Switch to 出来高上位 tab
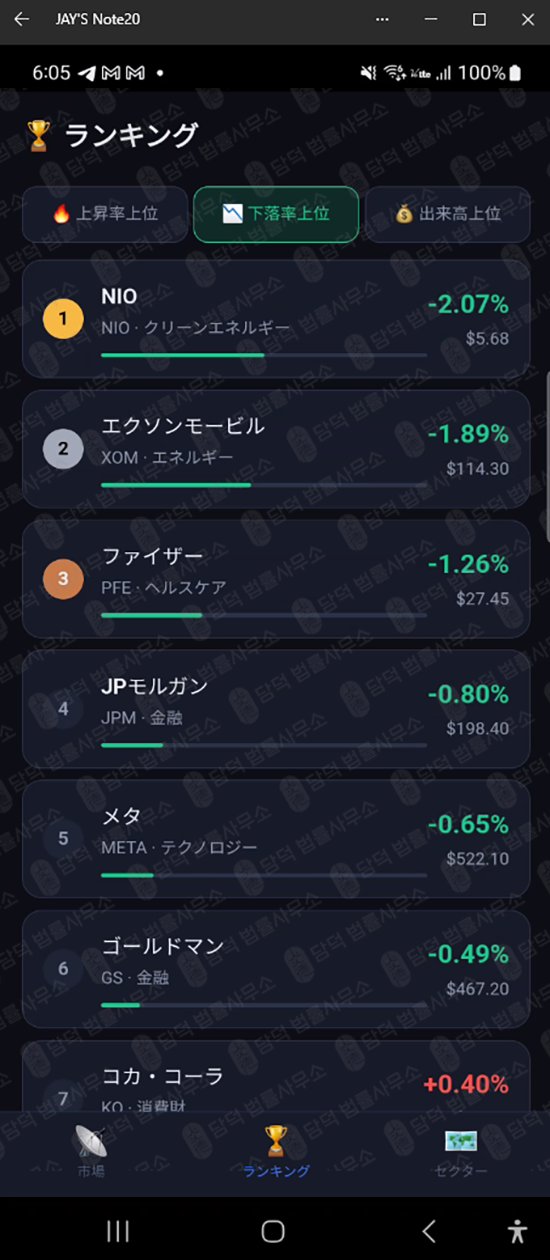This screenshot has width=550, height=1260. pos(447,214)
